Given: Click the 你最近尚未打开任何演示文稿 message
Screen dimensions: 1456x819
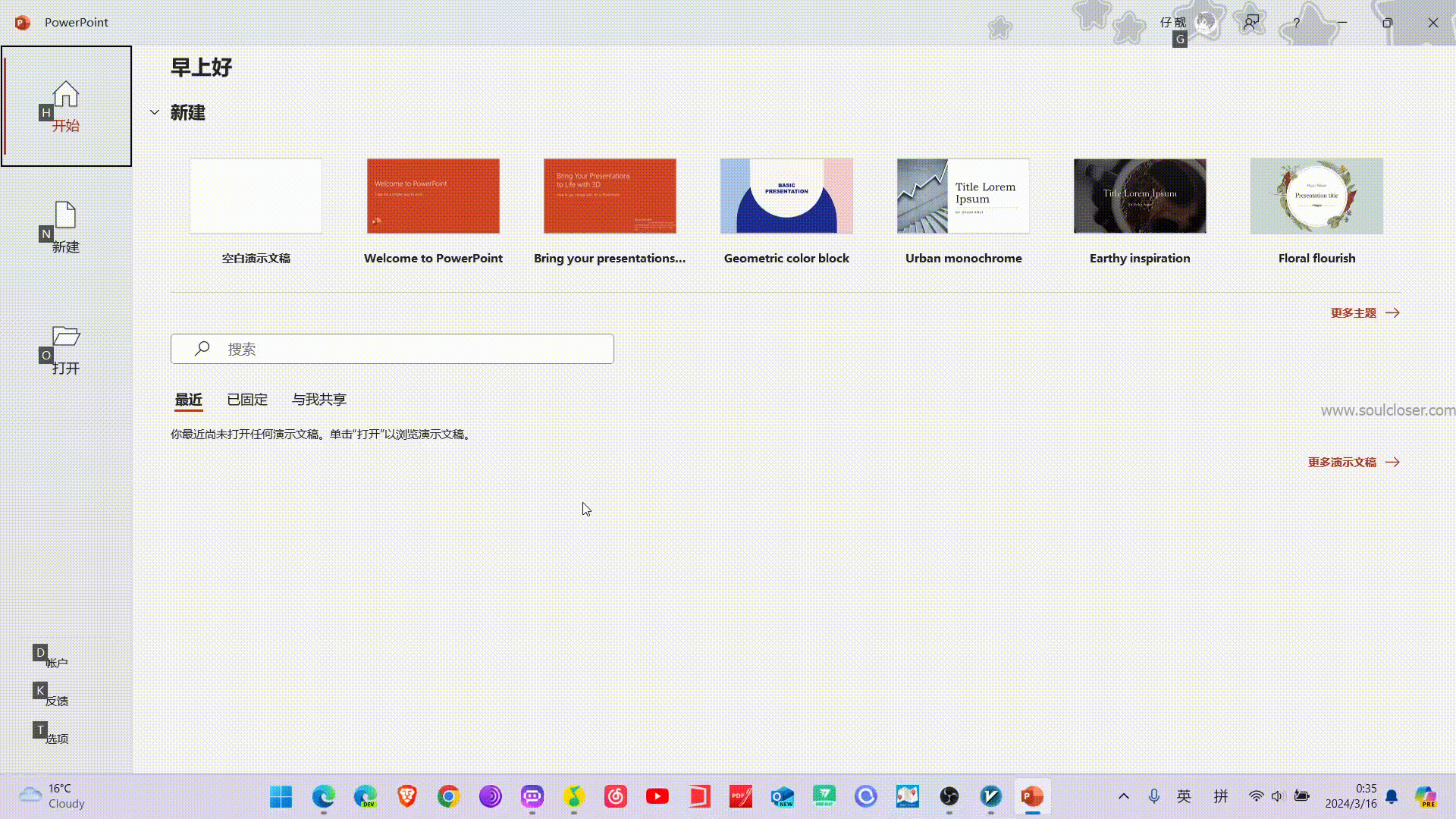Looking at the screenshot, I should tap(321, 435).
